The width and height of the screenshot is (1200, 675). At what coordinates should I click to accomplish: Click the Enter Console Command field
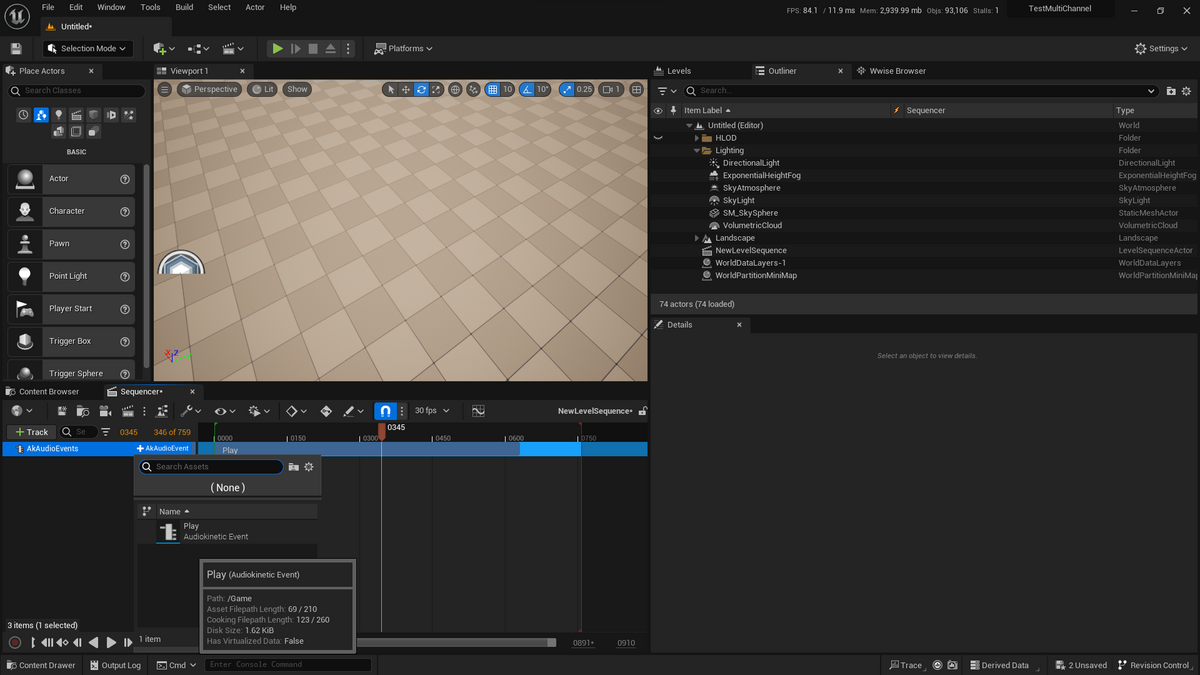tap(288, 665)
